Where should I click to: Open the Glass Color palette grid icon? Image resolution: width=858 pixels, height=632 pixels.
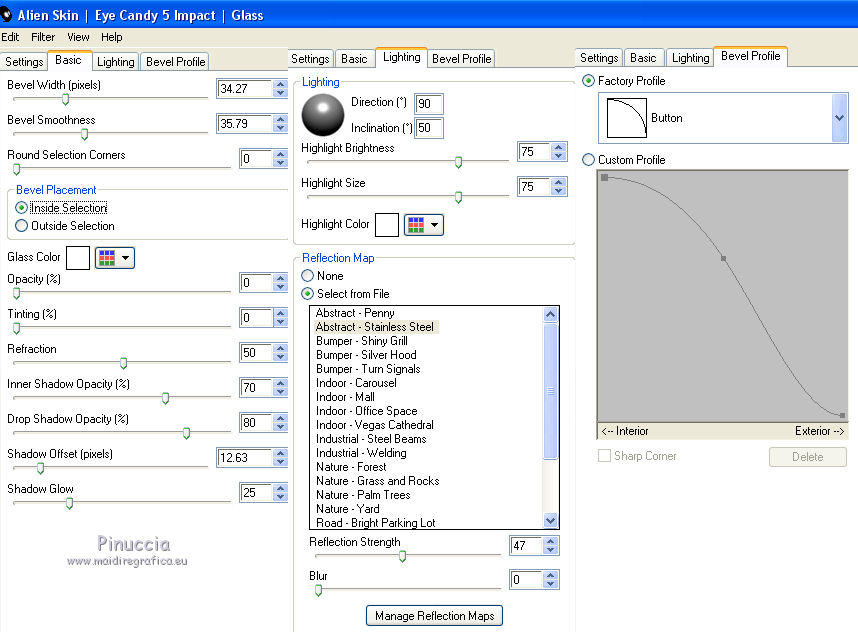[108, 258]
